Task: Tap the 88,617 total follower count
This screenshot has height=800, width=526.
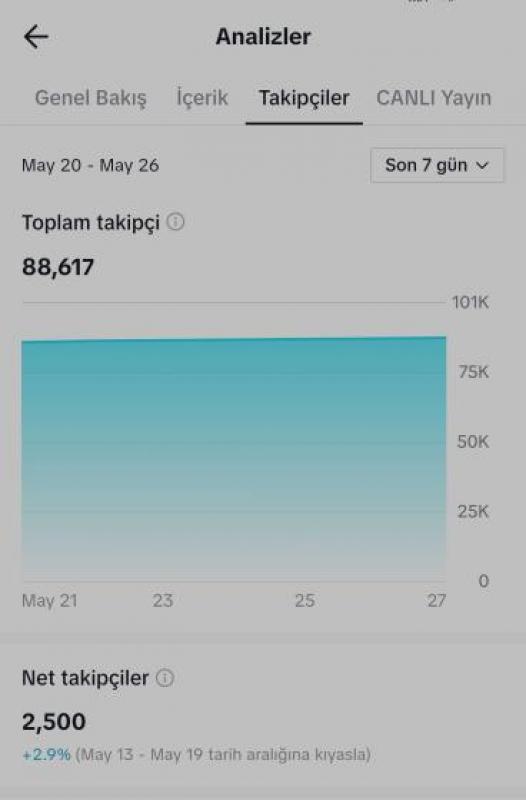Action: (x=58, y=267)
